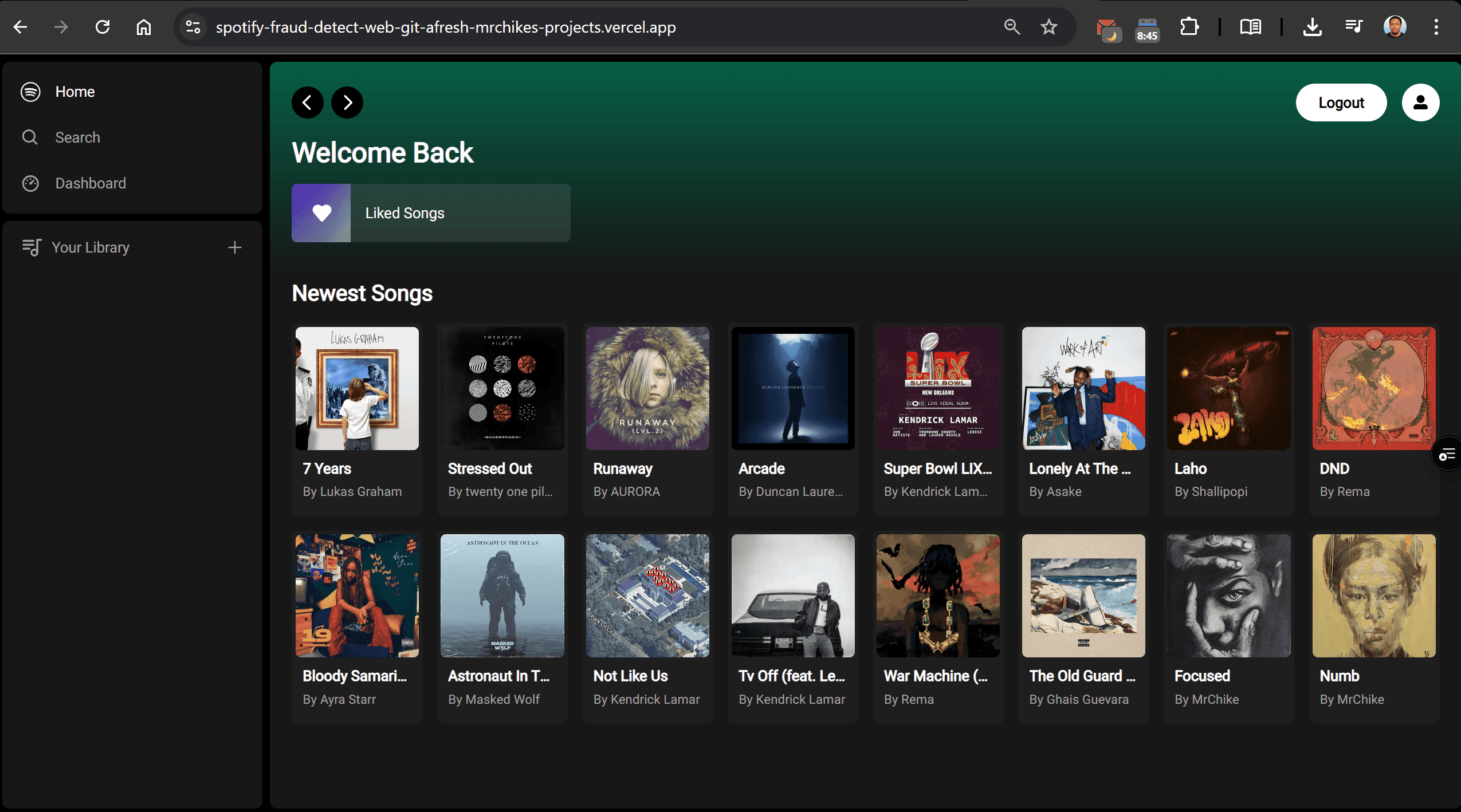The height and width of the screenshot is (812, 1461).
Task: Click the Your Library icon
Action: pyautogui.click(x=32, y=247)
